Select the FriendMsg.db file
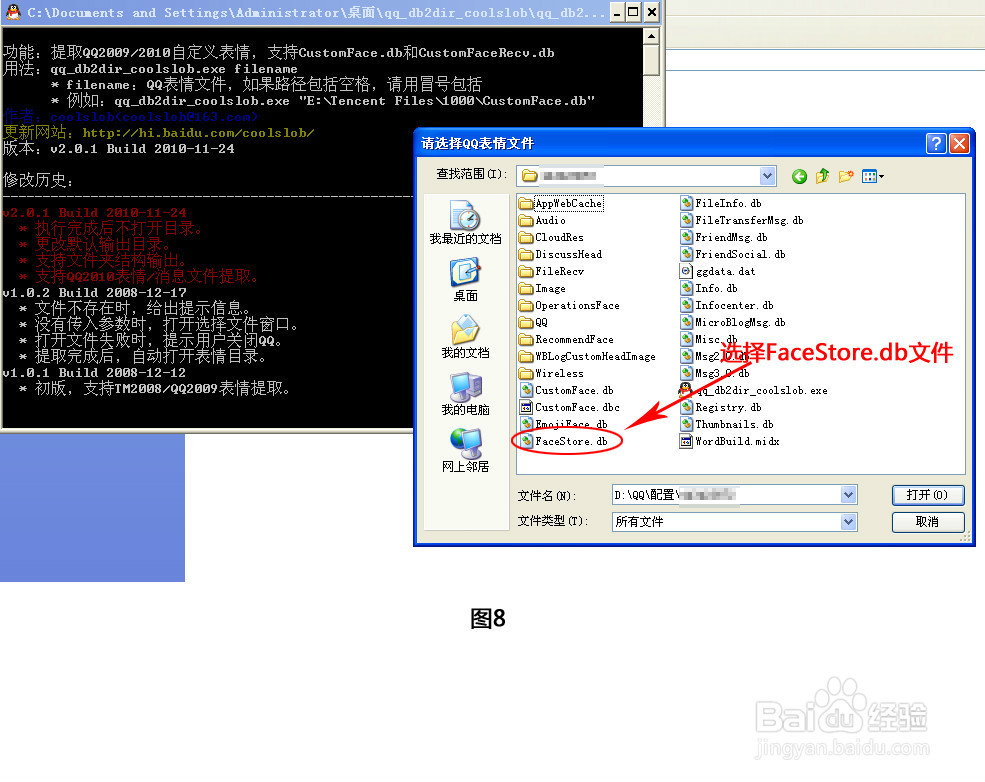The width and height of the screenshot is (985, 782). click(724, 237)
